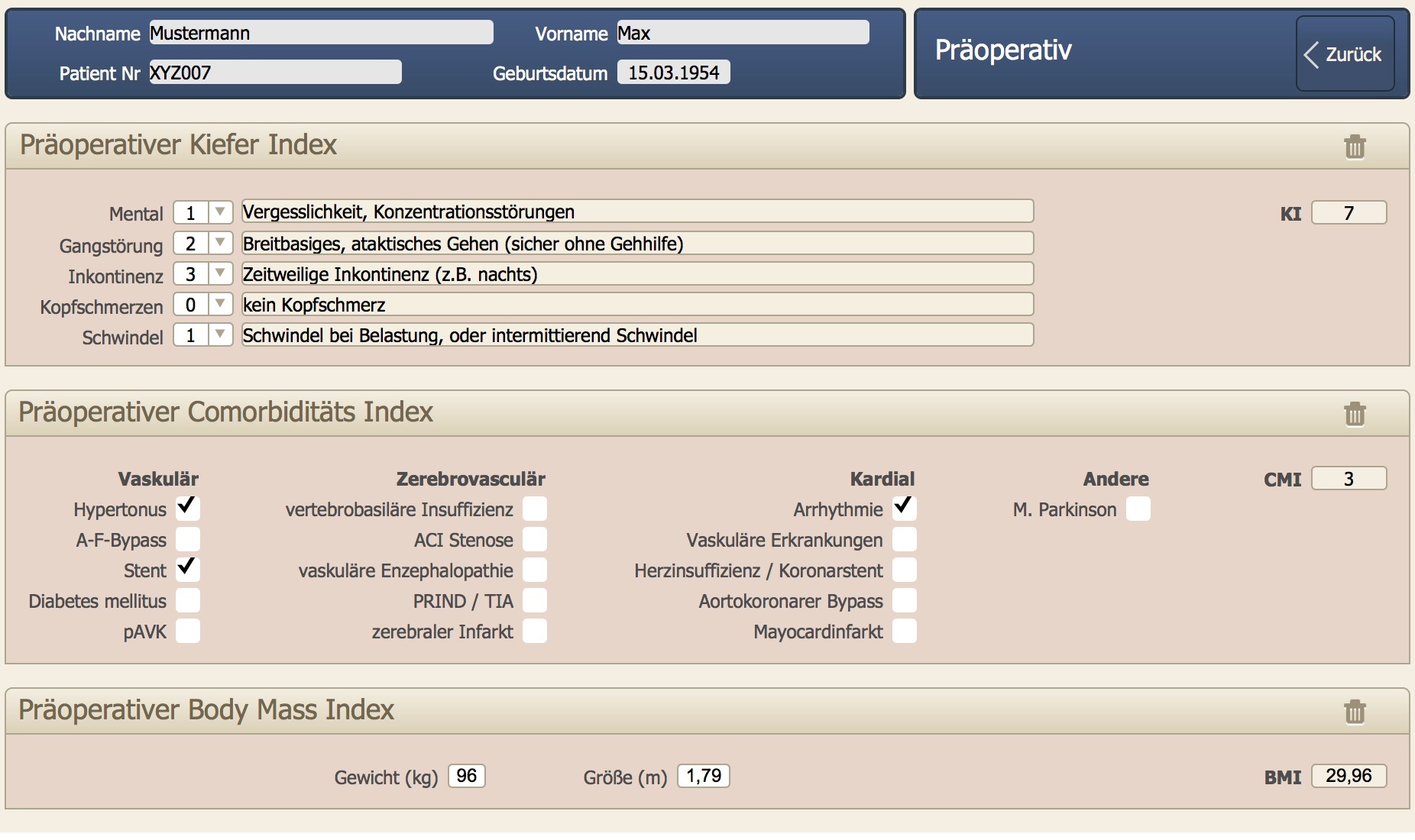This screenshot has width=1415, height=840.
Task: Check vertebrobasiläre Insuffizienz checkbox
Action: tap(535, 509)
